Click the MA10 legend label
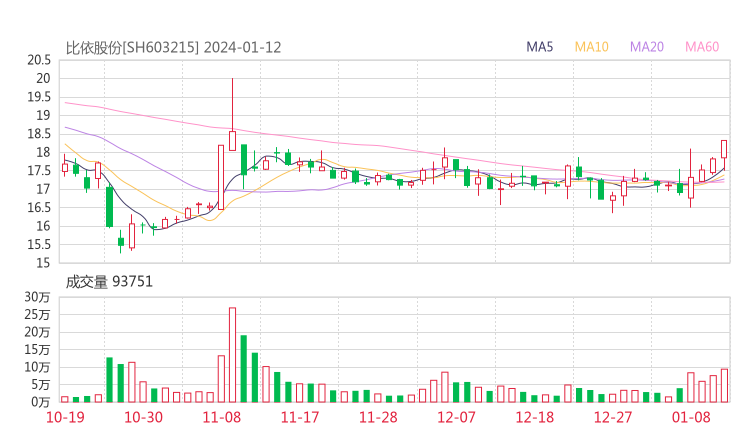 (x=591, y=47)
